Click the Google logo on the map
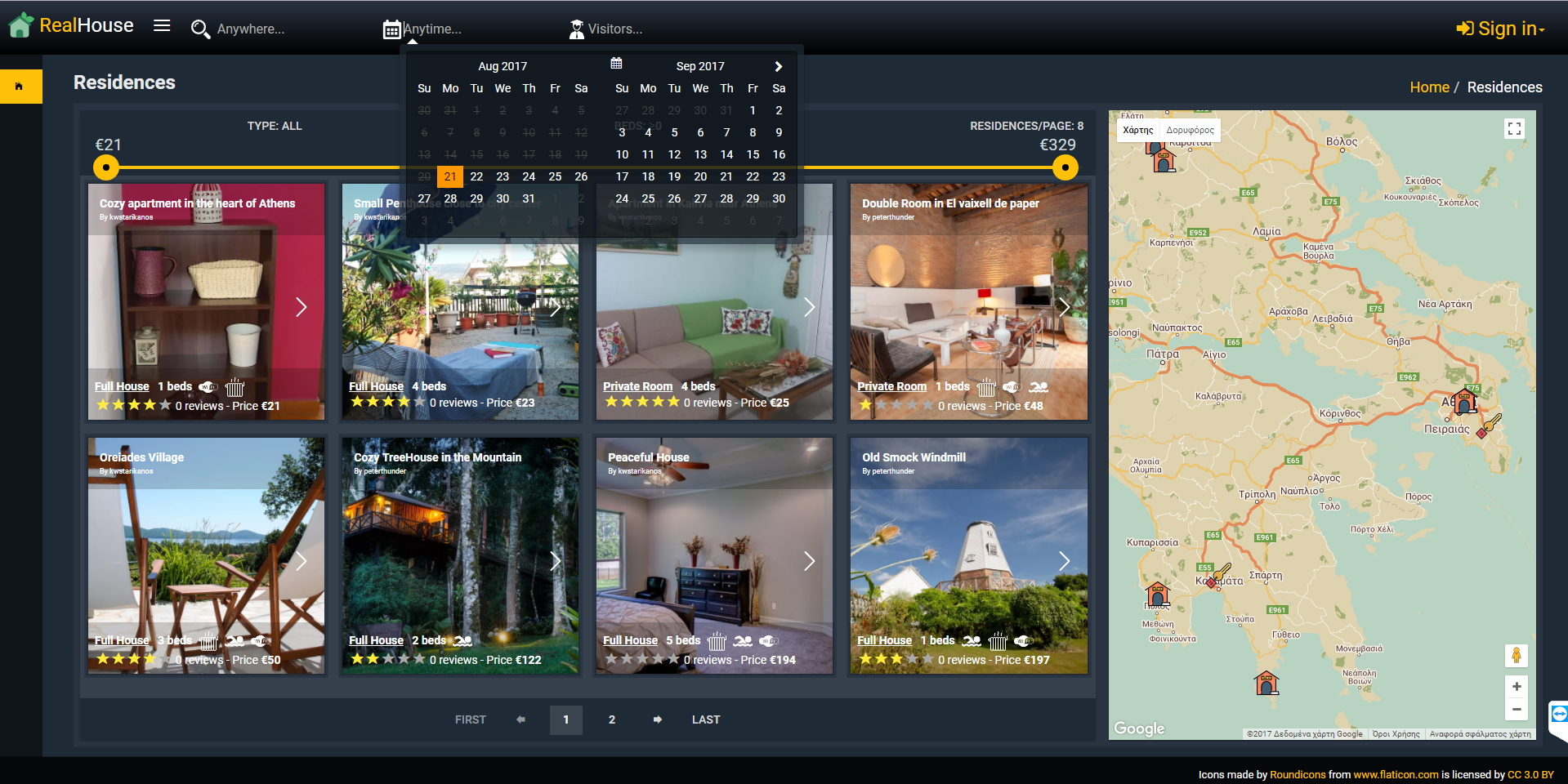The width and height of the screenshot is (1568, 784). coord(1139,728)
